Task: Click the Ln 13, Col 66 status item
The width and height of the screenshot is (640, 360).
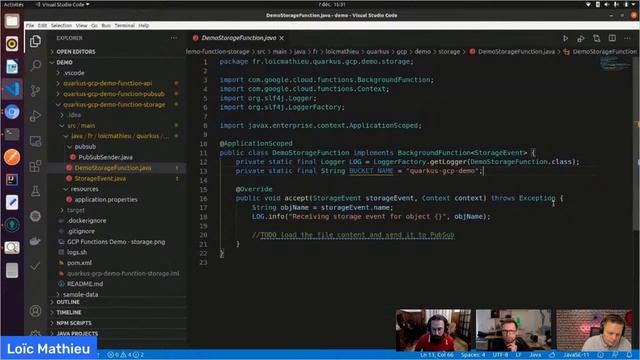Action: (437, 355)
